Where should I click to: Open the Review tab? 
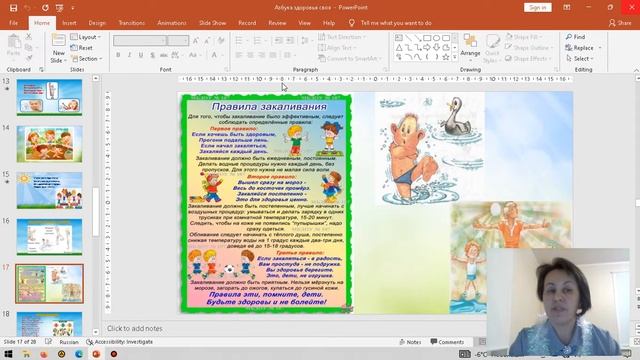pos(277,23)
